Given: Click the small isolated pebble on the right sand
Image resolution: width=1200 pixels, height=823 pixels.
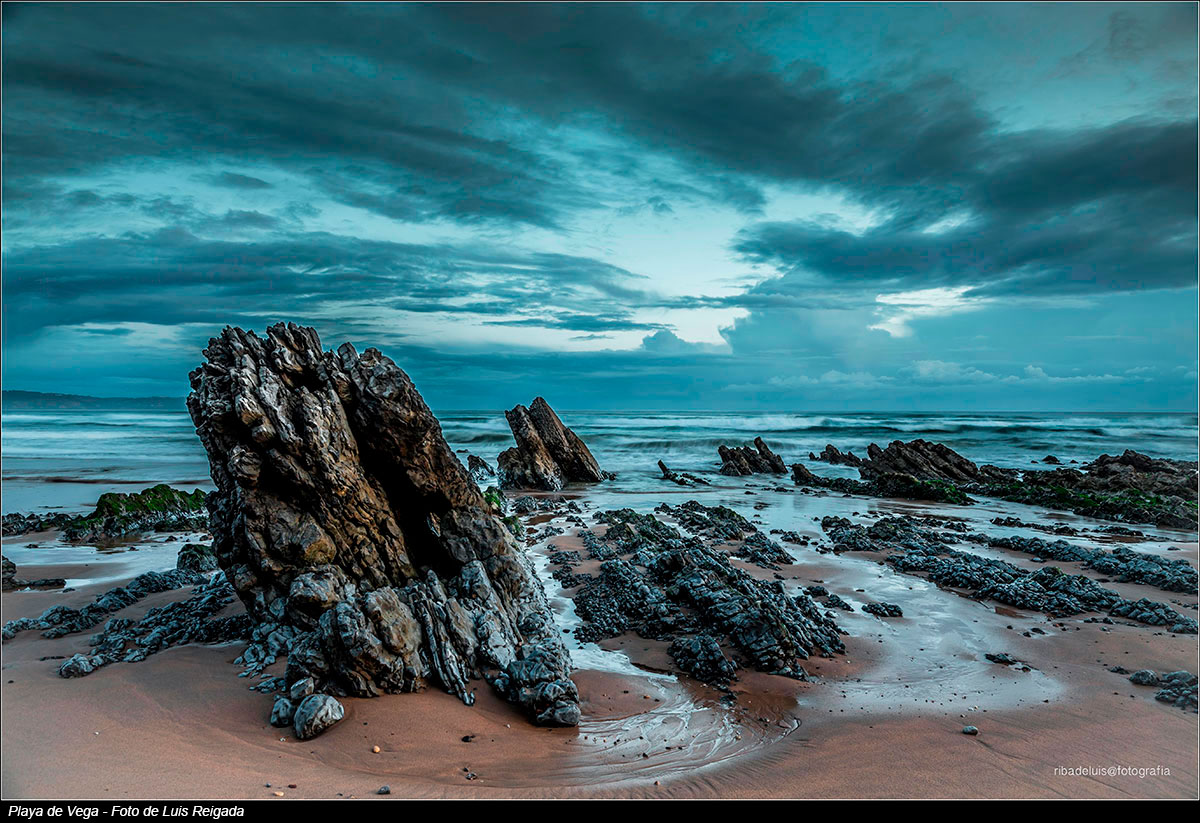Looking at the screenshot, I should (969, 730).
